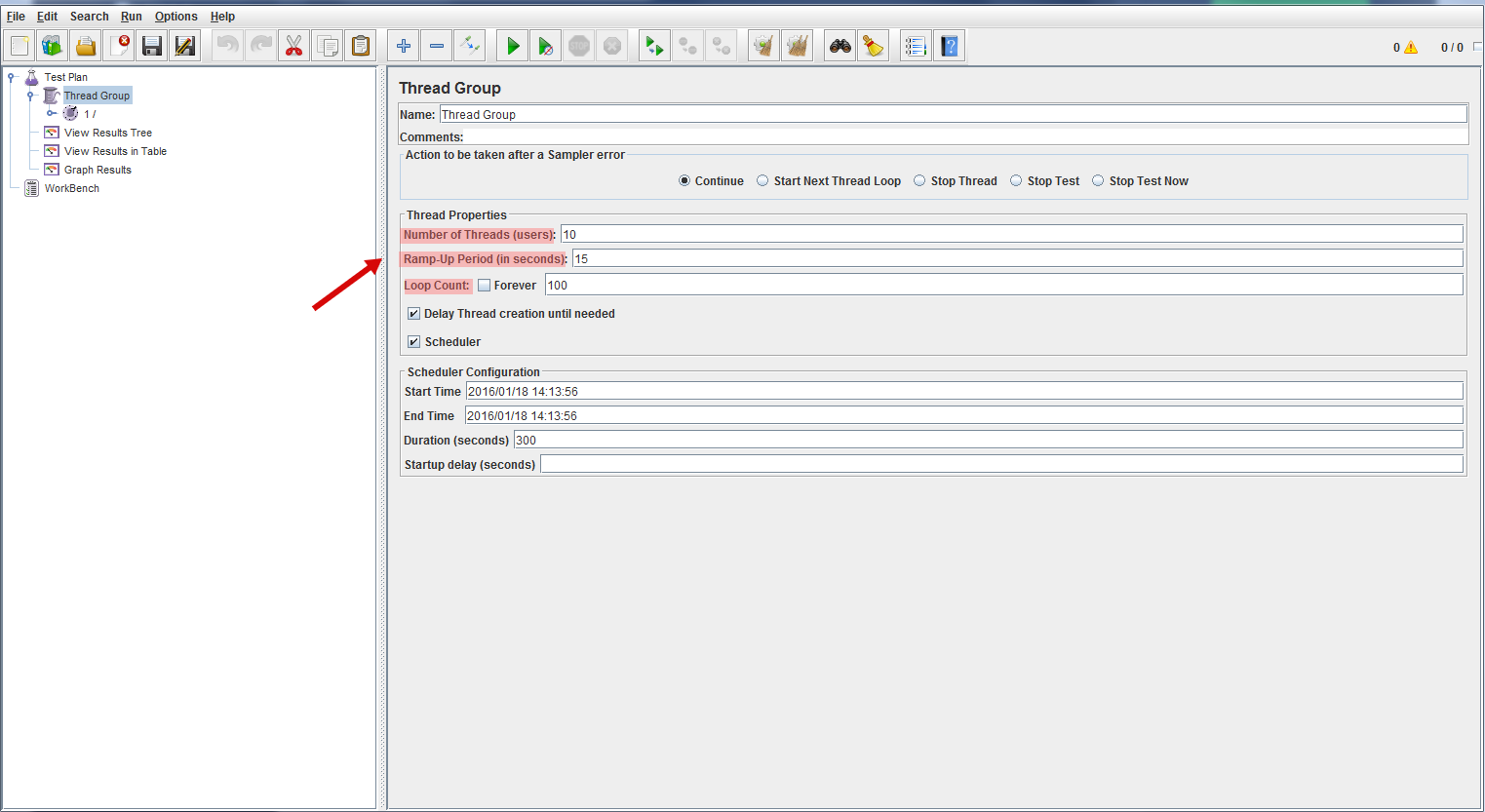This screenshot has width=1485, height=812.
Task: Click the Copy icon in toolbar
Action: click(328, 46)
